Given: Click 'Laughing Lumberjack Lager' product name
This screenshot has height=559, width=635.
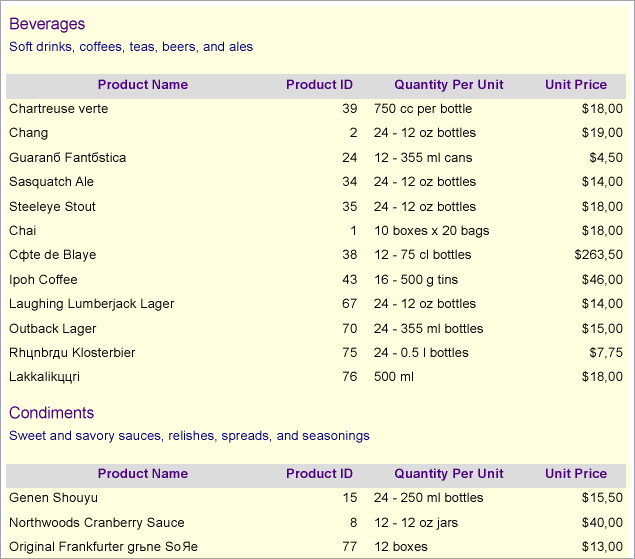Looking at the screenshot, I should [92, 304].
